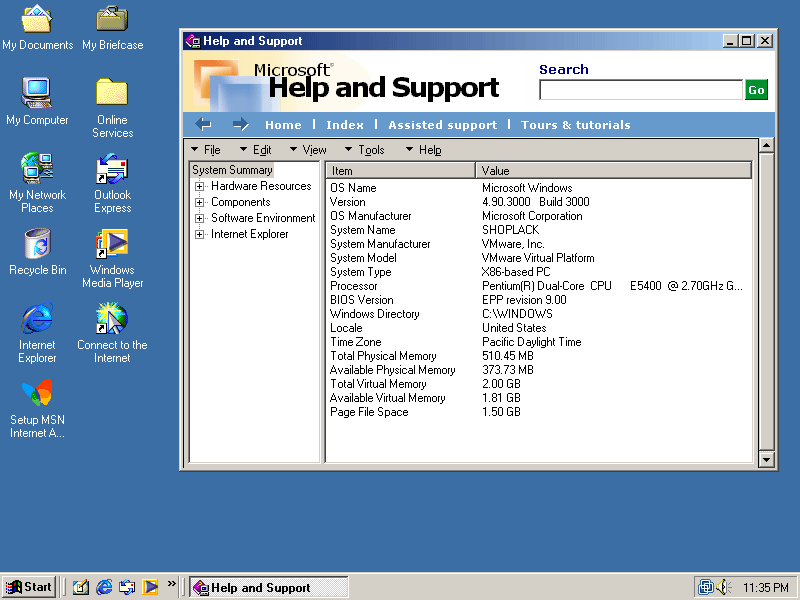
Task: Select Connect to the Internet shortcut
Action: [112, 333]
